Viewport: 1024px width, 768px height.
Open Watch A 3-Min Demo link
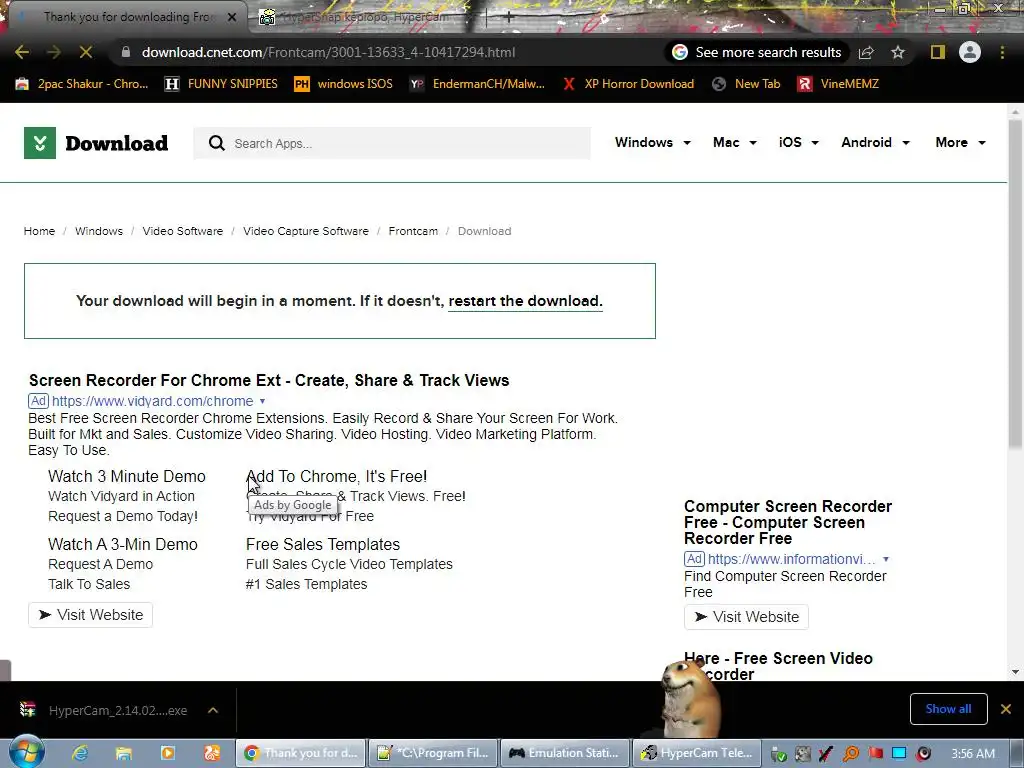pyautogui.click(x=123, y=545)
